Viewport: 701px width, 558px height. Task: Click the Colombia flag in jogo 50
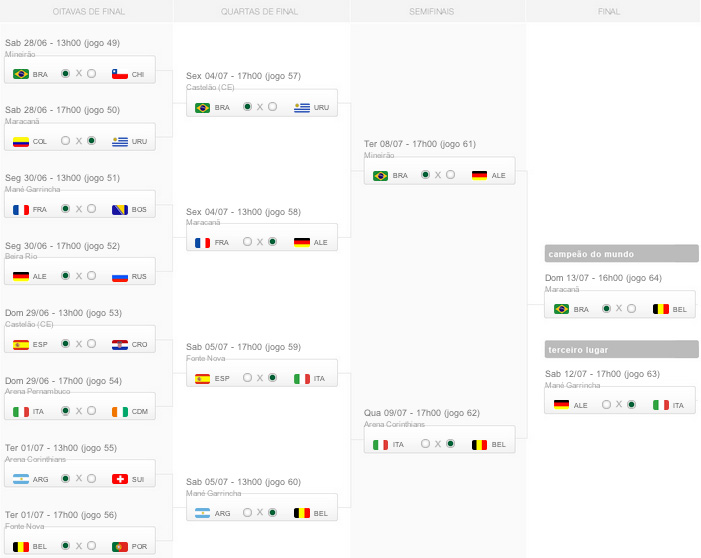point(21,141)
